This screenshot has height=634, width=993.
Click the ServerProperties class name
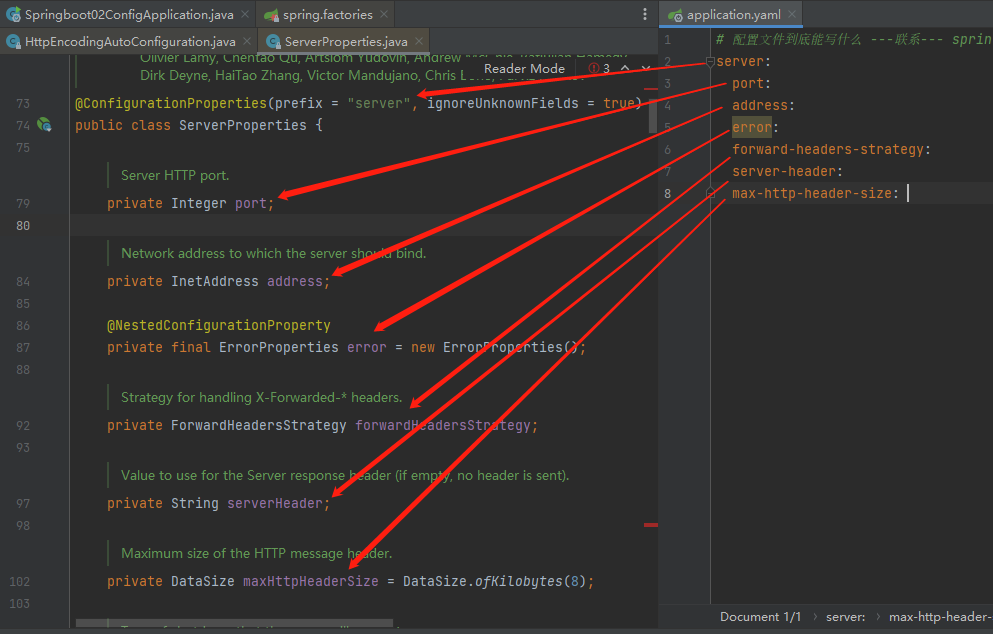pyautogui.click(x=243, y=125)
